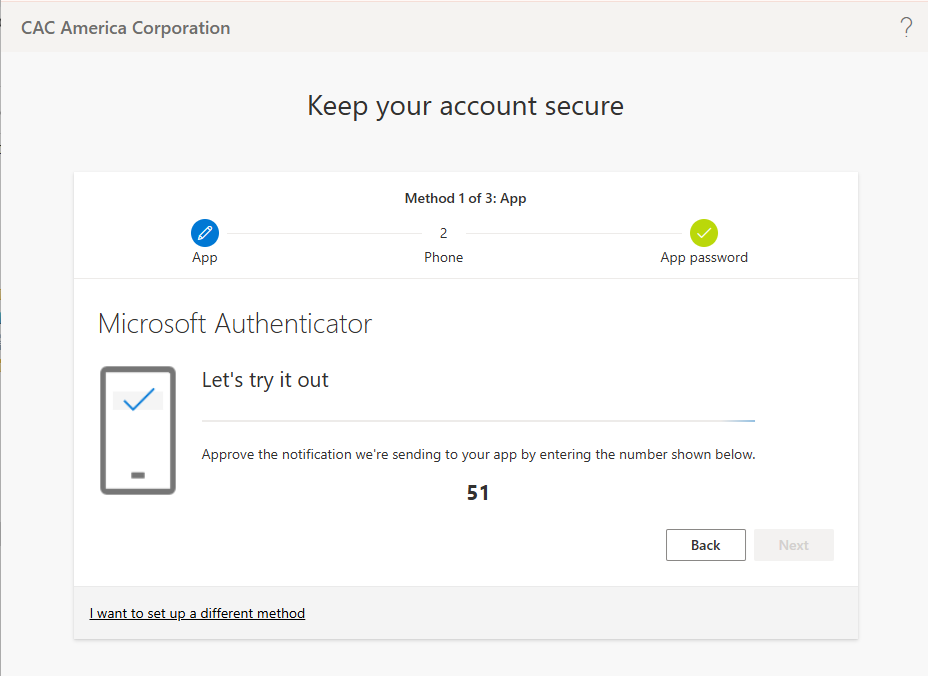Viewport: 928px width, 676px height.
Task: Click the verification number 51
Action: pyautogui.click(x=478, y=493)
